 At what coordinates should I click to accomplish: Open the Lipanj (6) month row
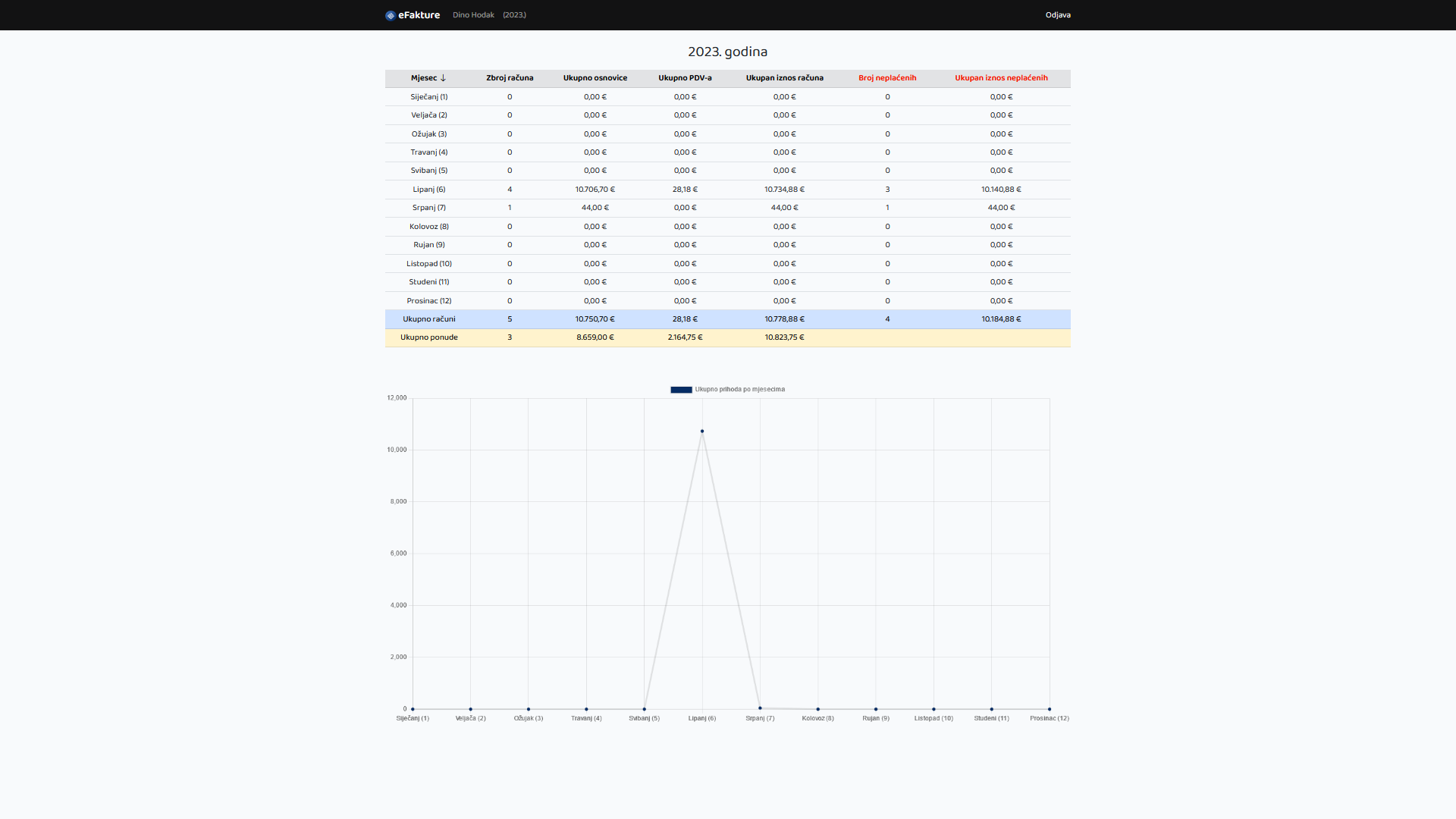point(429,190)
